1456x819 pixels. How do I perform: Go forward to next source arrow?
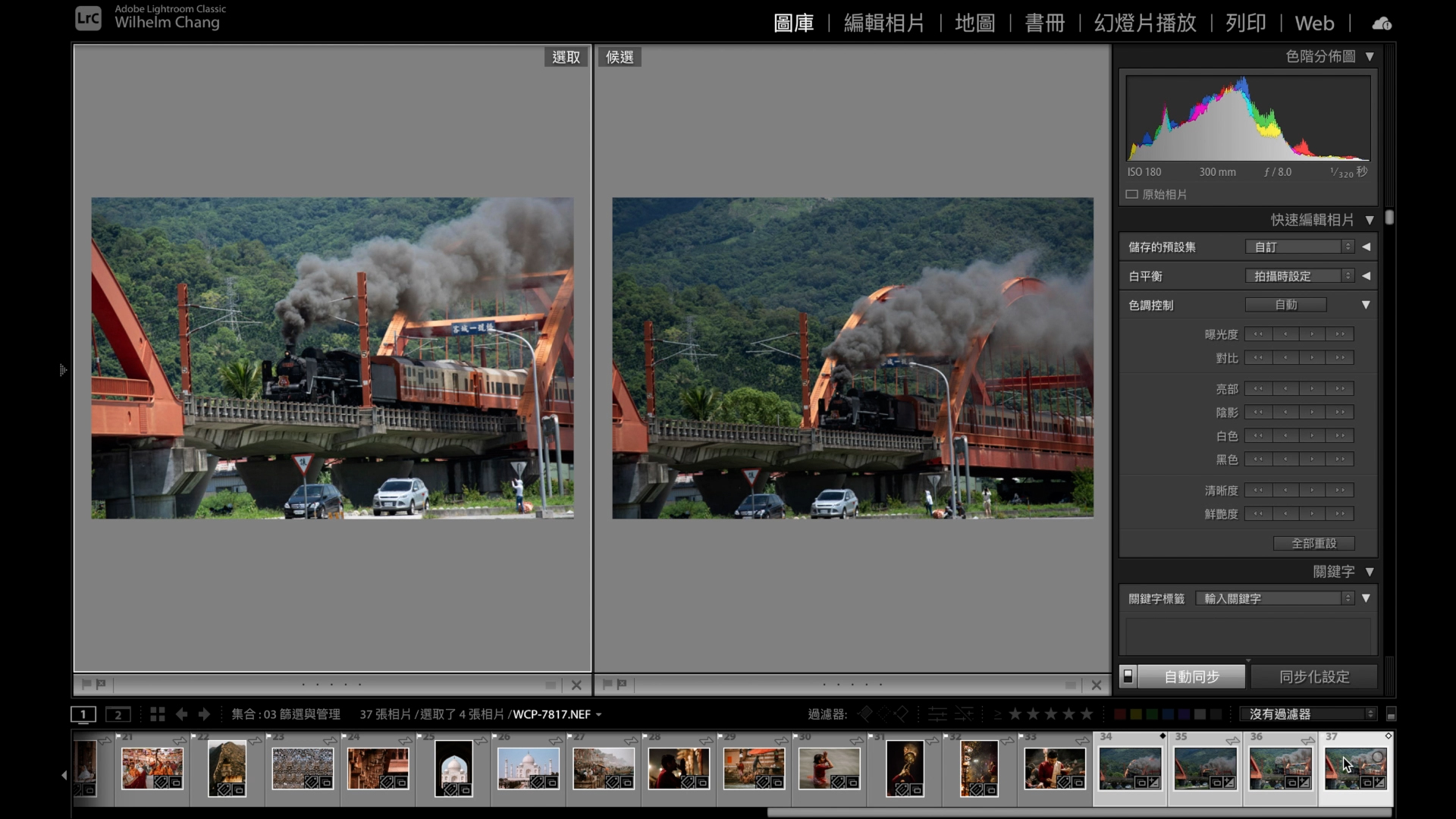coord(204,714)
